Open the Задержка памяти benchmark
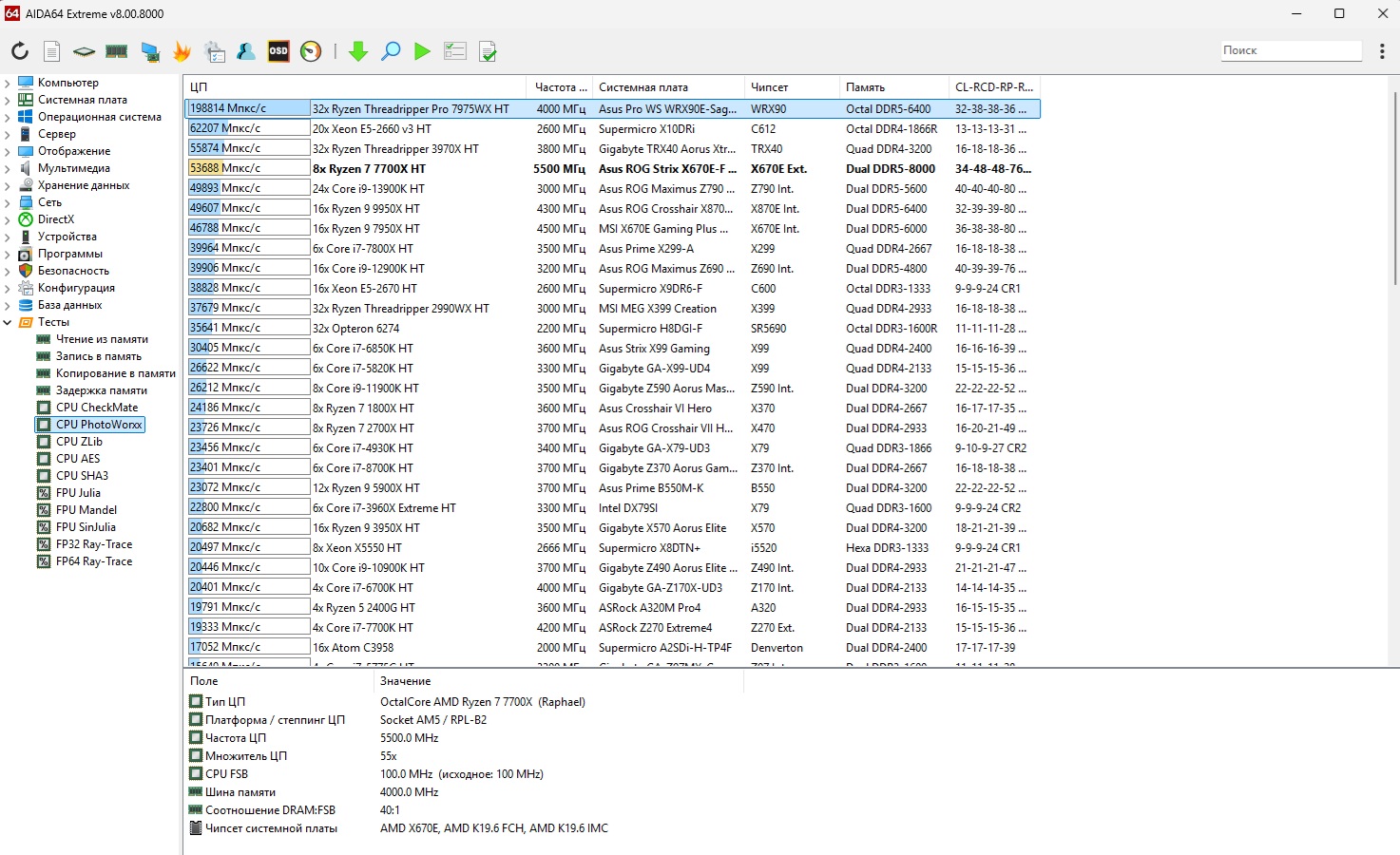 click(101, 390)
